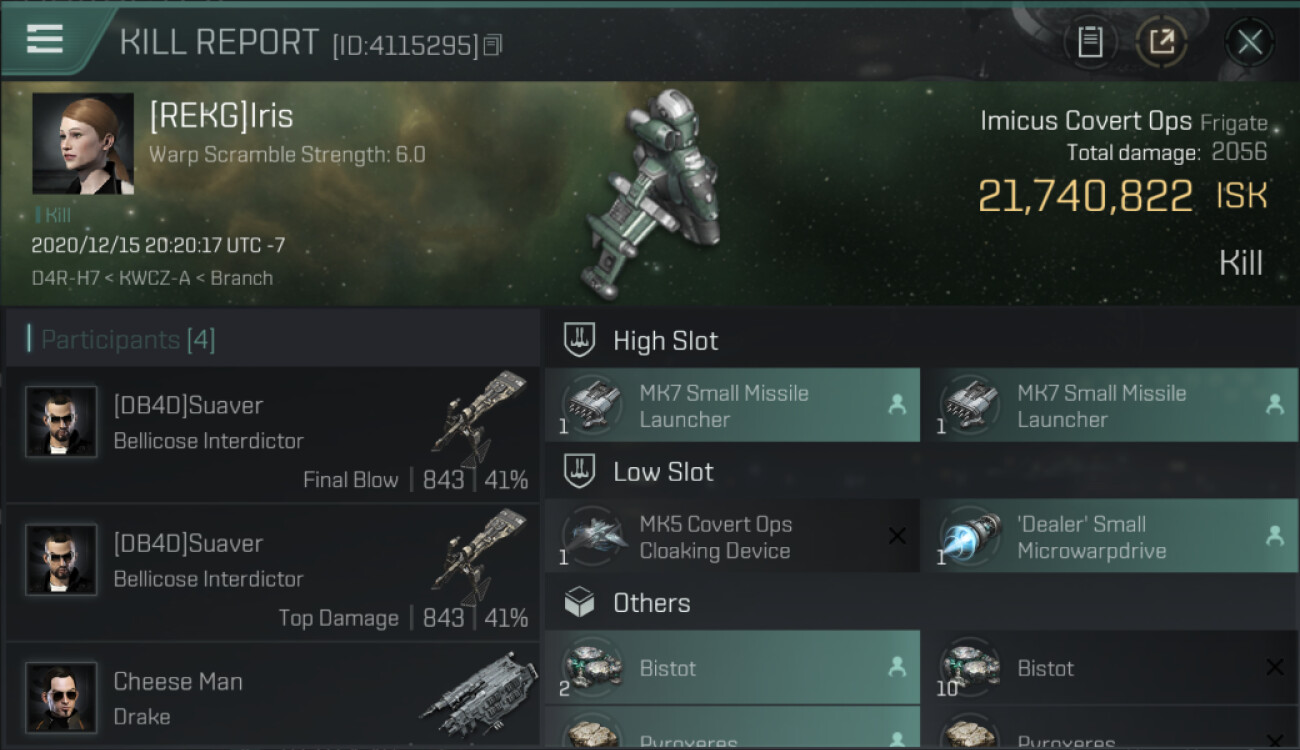The height and width of the screenshot is (750, 1300).
Task: Copy the kill report ID icon
Action: coord(492,46)
